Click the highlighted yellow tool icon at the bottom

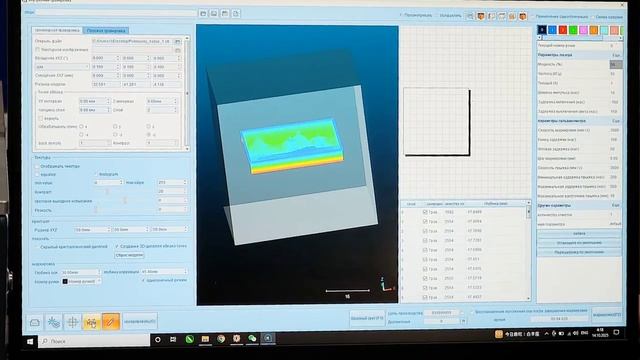point(91,322)
